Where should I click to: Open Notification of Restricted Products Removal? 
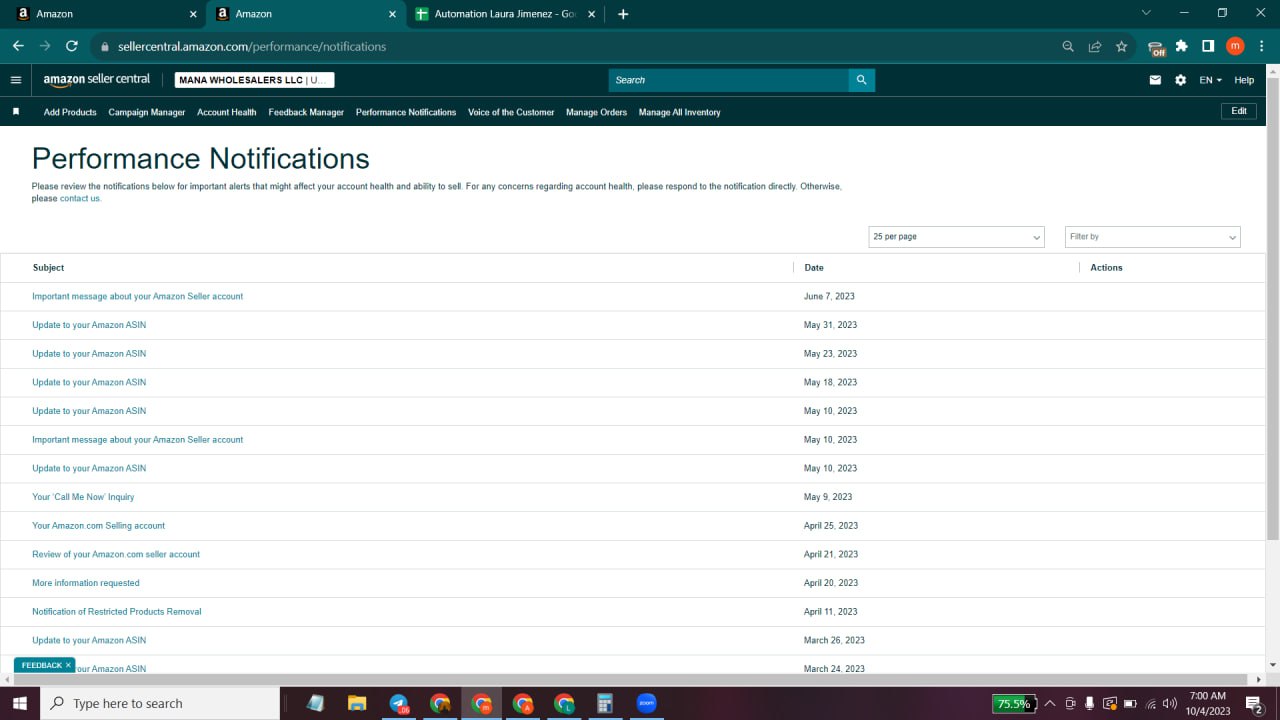(x=116, y=612)
